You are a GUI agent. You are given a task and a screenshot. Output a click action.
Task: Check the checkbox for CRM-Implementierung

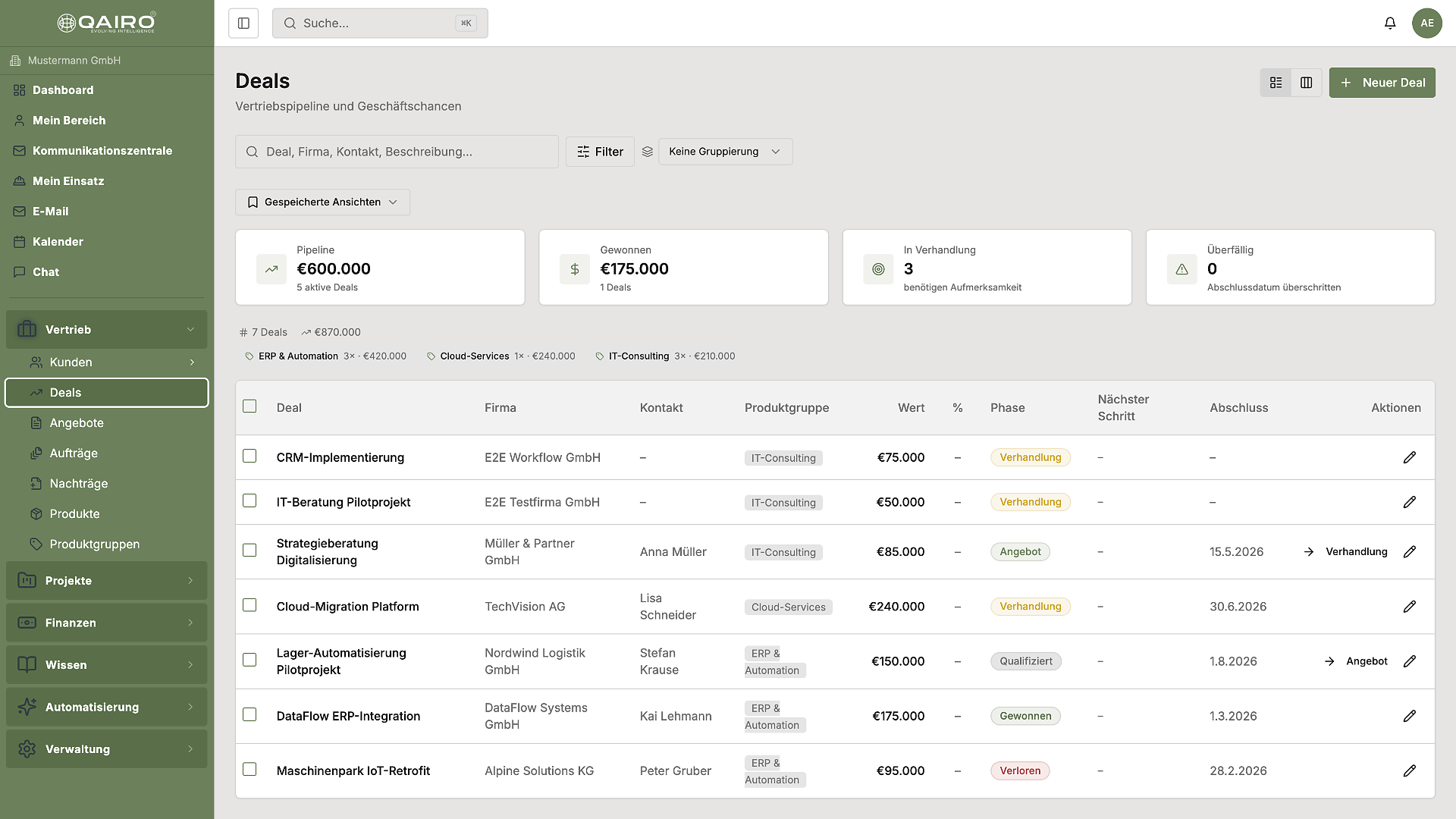249,457
